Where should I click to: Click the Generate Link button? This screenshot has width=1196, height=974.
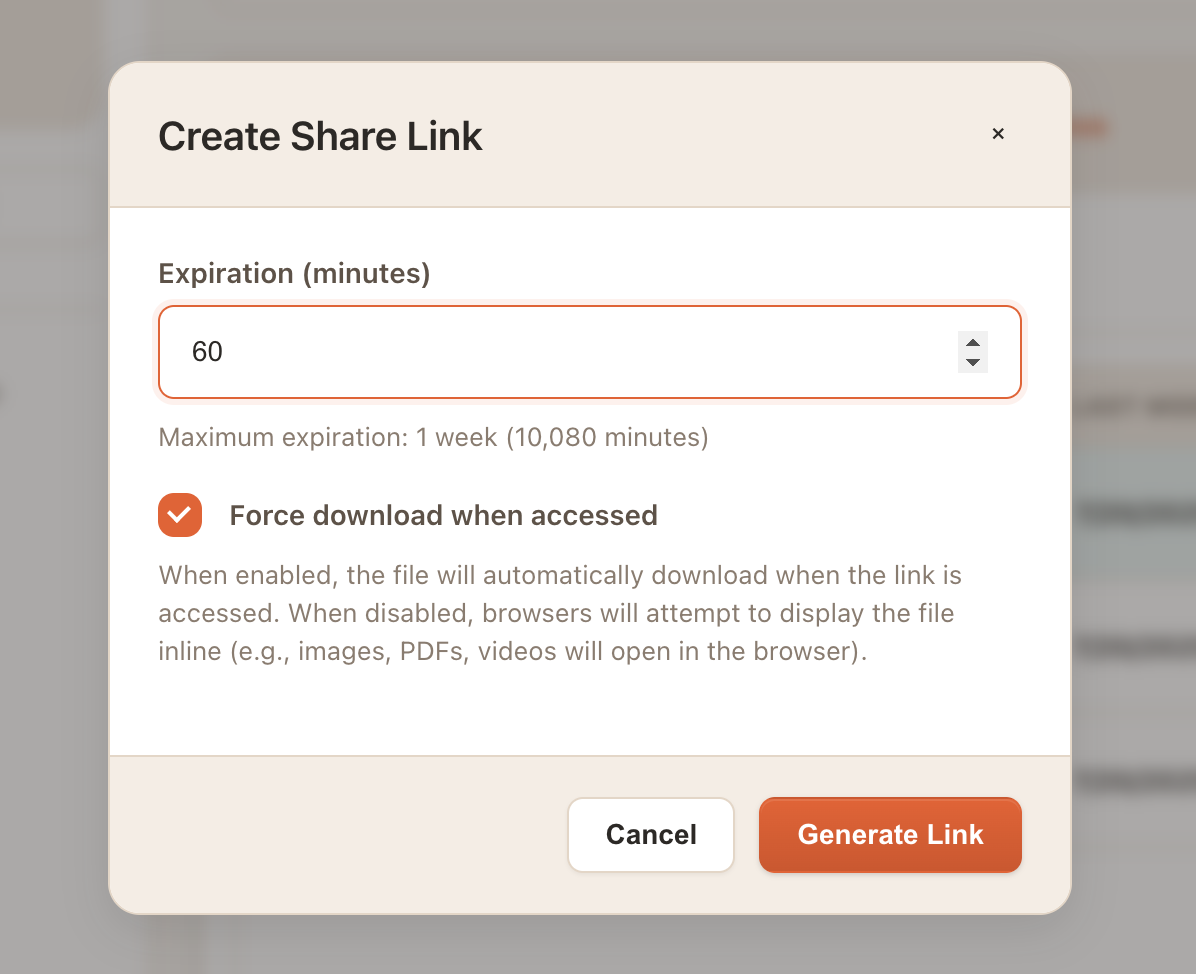coord(890,835)
